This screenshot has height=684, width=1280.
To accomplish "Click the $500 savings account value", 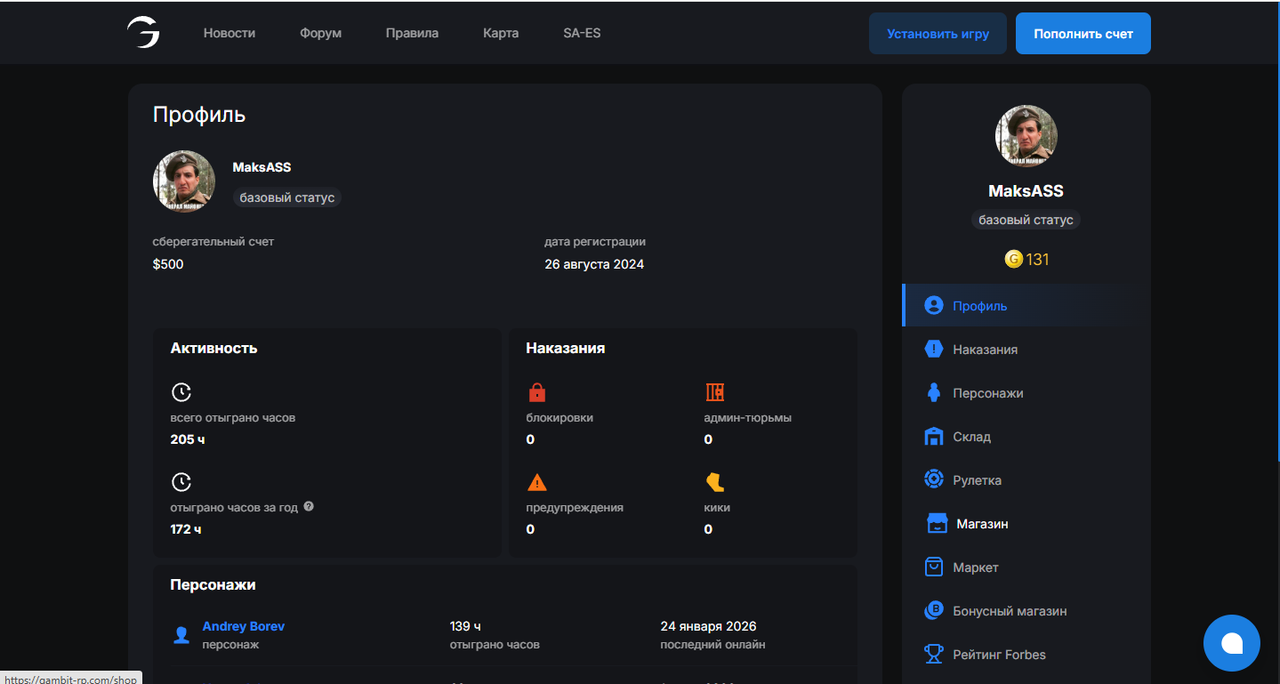I will [x=168, y=265].
